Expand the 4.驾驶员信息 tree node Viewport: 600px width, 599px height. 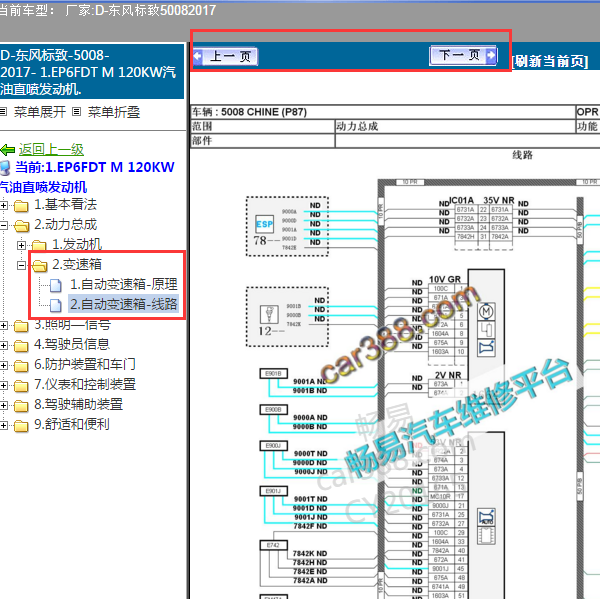(3, 346)
